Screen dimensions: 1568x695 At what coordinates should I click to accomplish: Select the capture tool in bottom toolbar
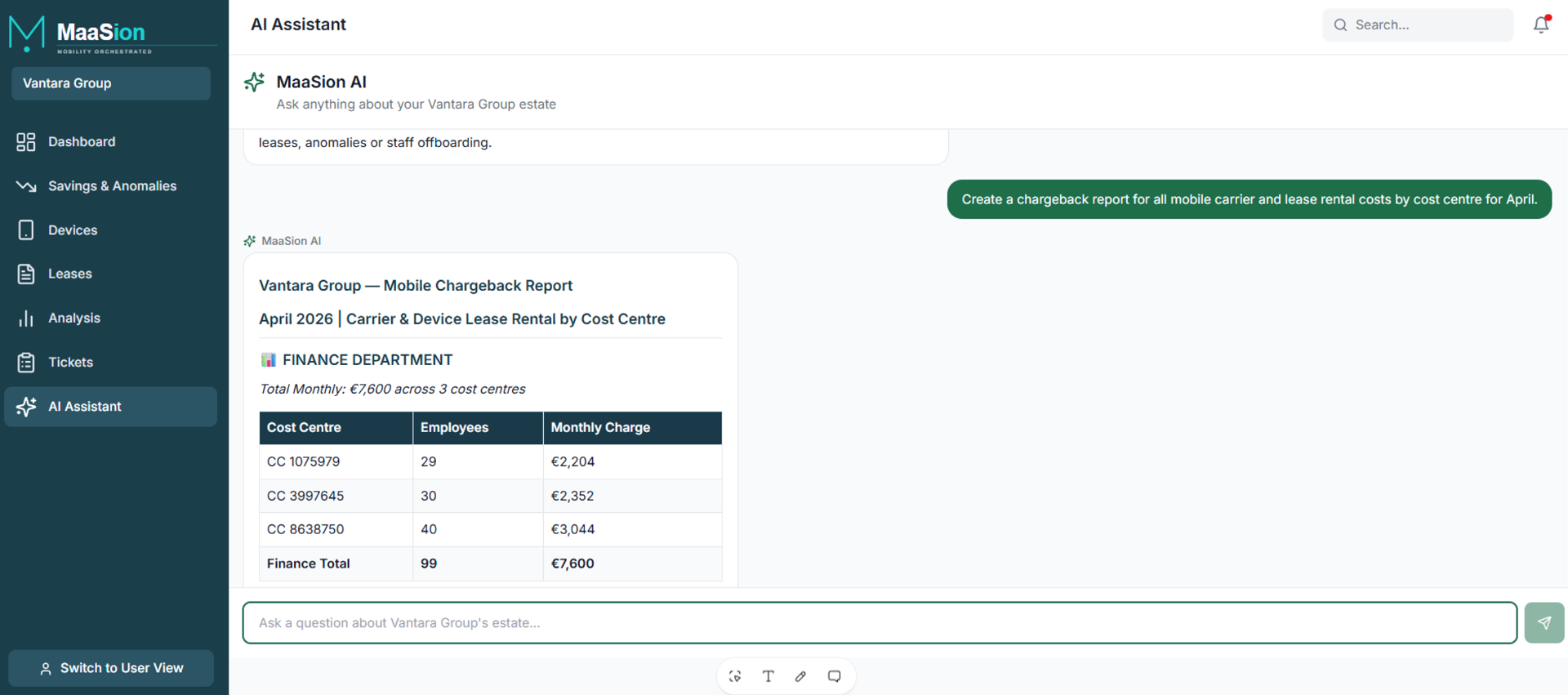735,676
